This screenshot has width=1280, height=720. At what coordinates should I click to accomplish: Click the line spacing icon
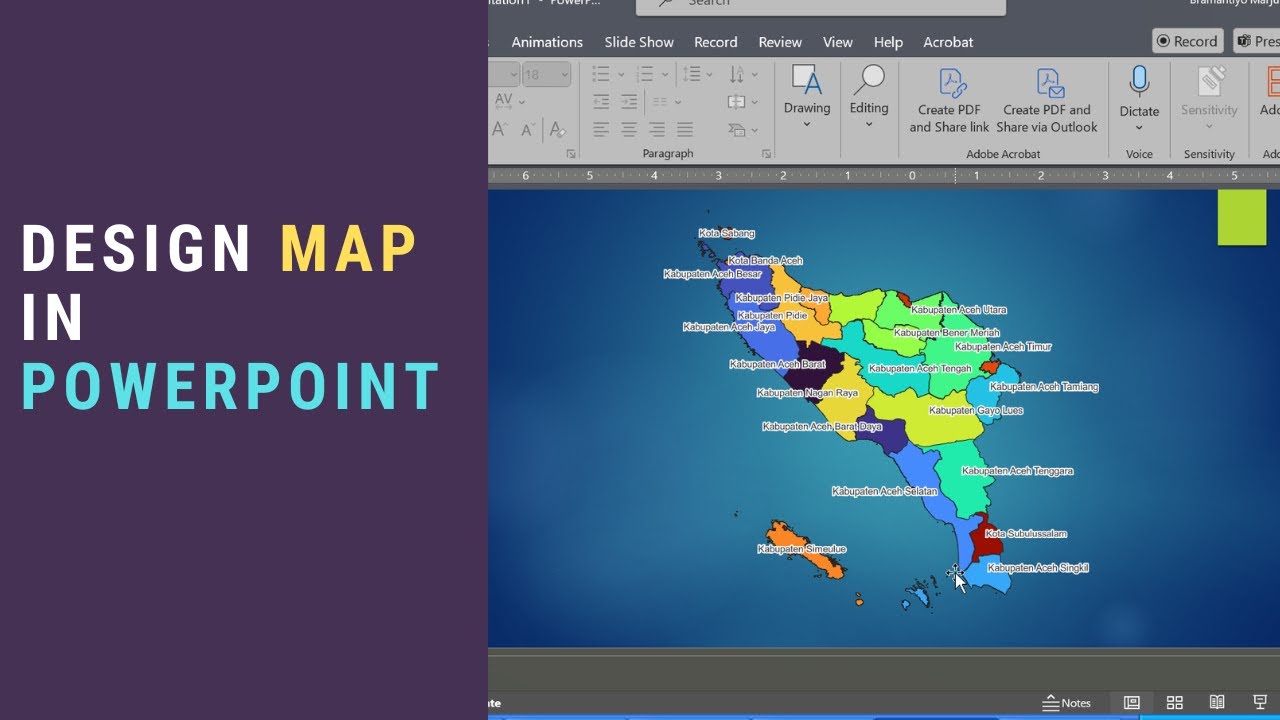click(691, 74)
